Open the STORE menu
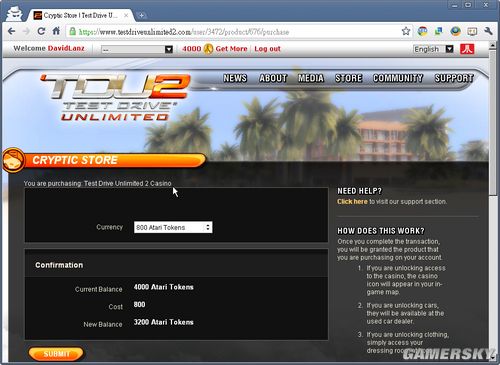The width and height of the screenshot is (500, 365). click(x=348, y=78)
